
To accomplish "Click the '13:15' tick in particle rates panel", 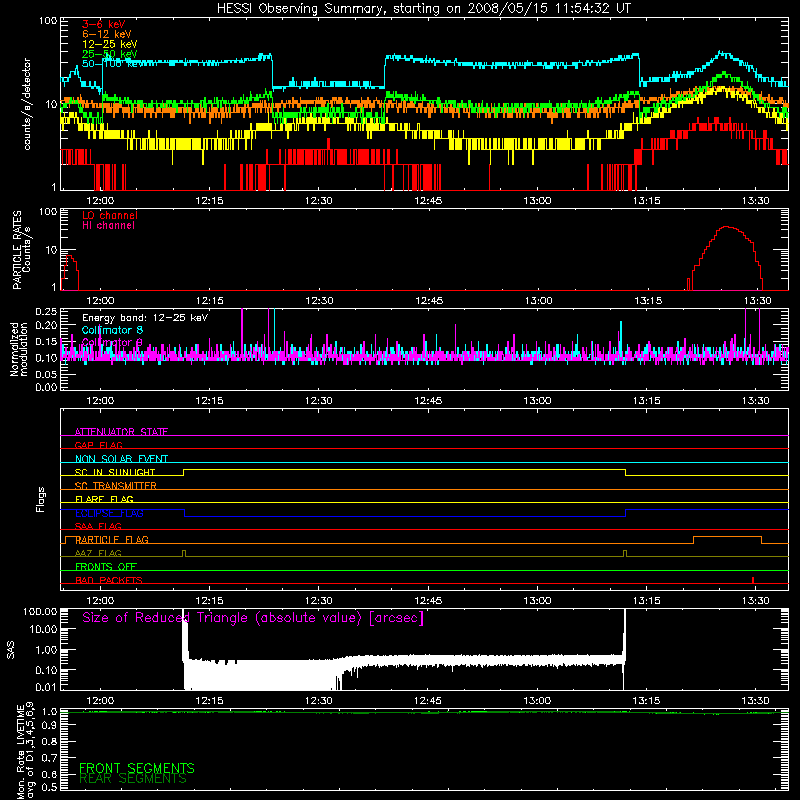I will click(647, 301).
